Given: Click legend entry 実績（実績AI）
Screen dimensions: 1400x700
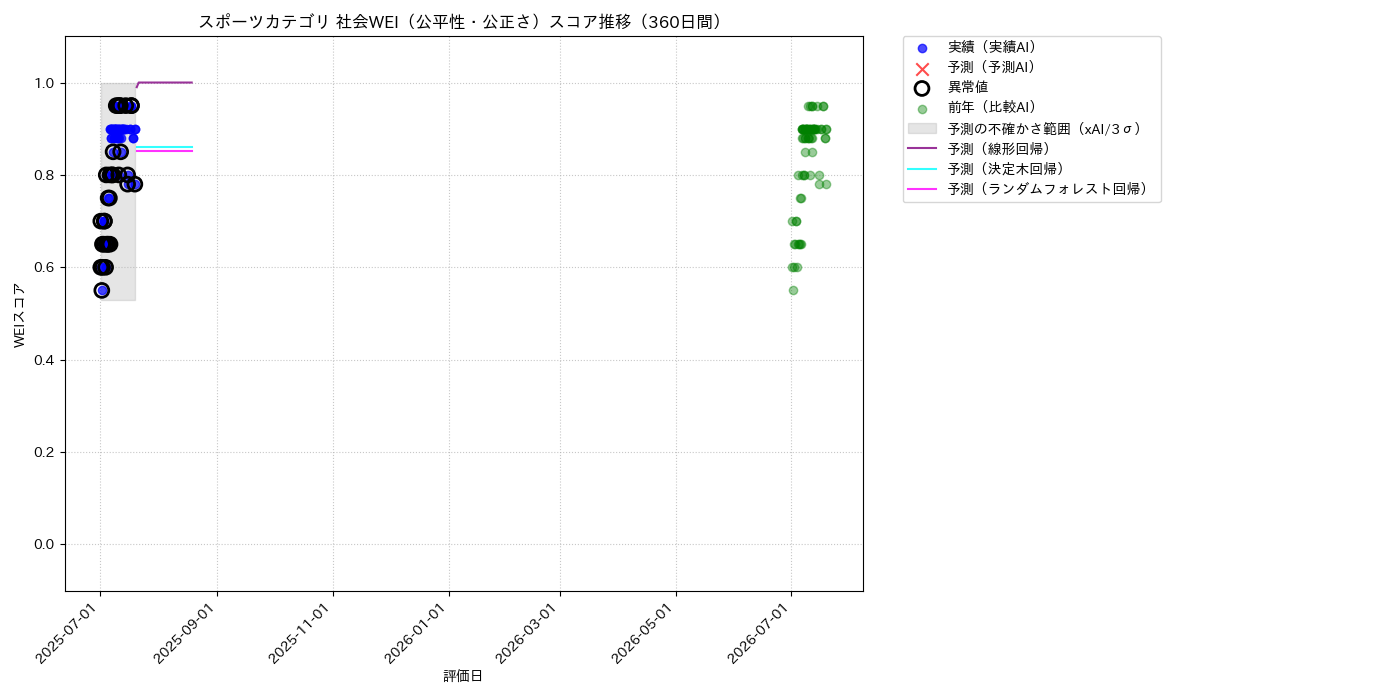Looking at the screenshot, I should [x=992, y=47].
